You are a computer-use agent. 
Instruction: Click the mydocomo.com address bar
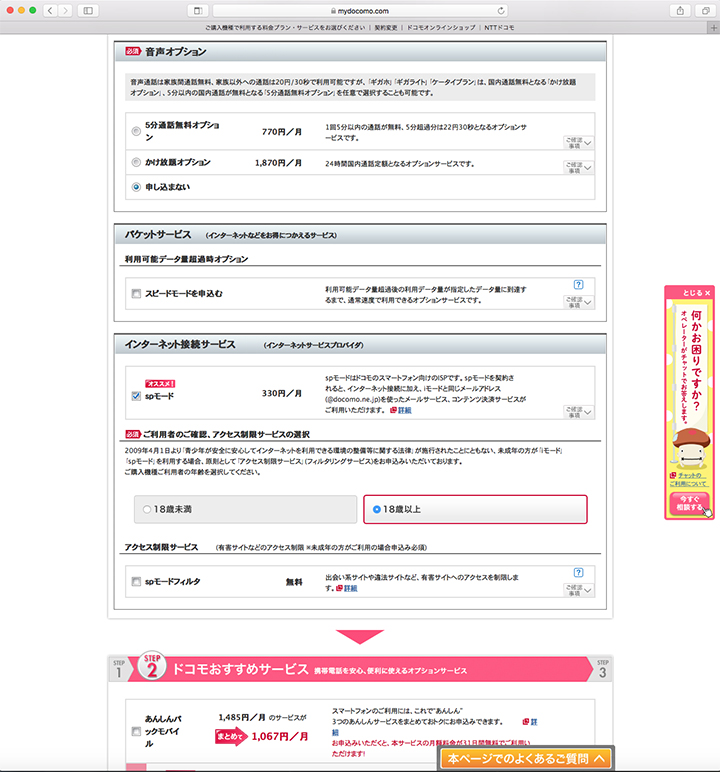click(x=360, y=10)
